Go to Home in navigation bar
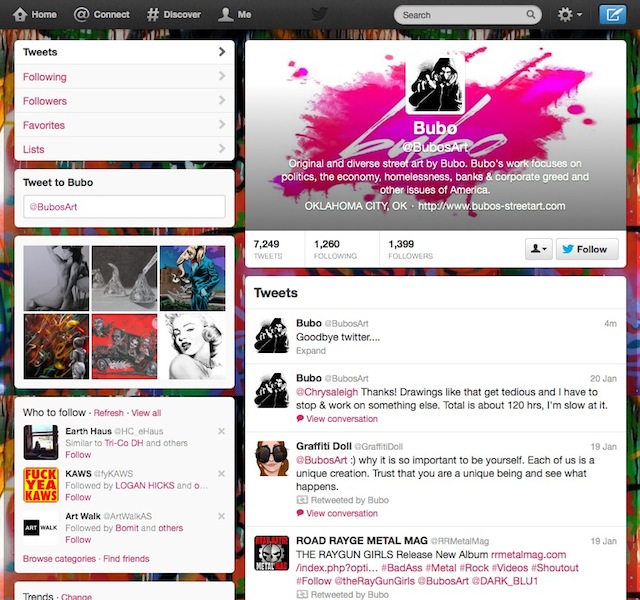The height and width of the screenshot is (600, 640). [x=34, y=15]
